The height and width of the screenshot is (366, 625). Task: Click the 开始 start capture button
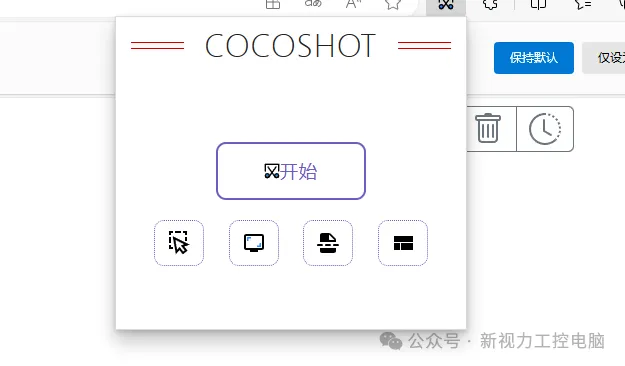291,171
